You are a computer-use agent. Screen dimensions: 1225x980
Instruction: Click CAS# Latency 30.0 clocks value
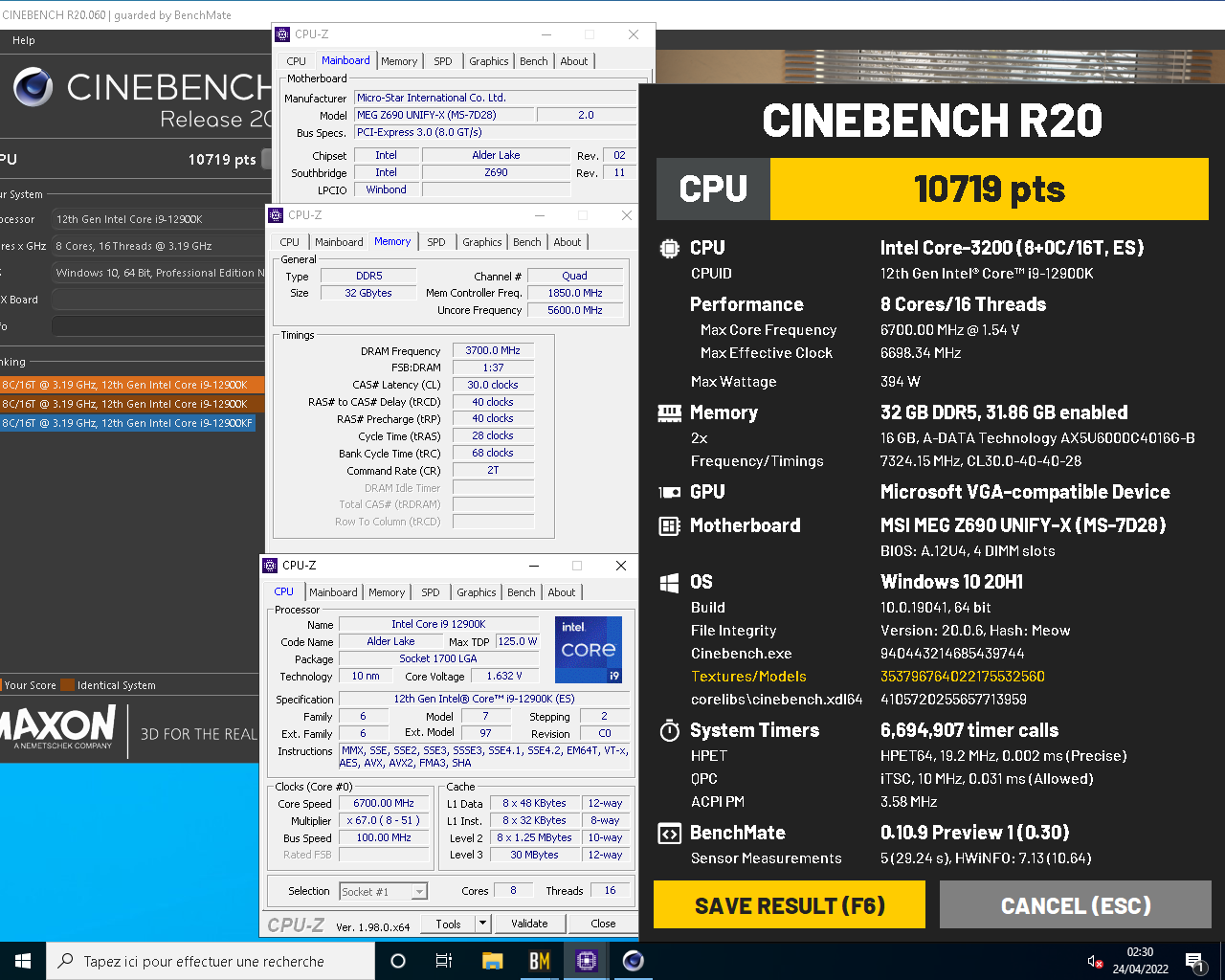click(x=493, y=385)
